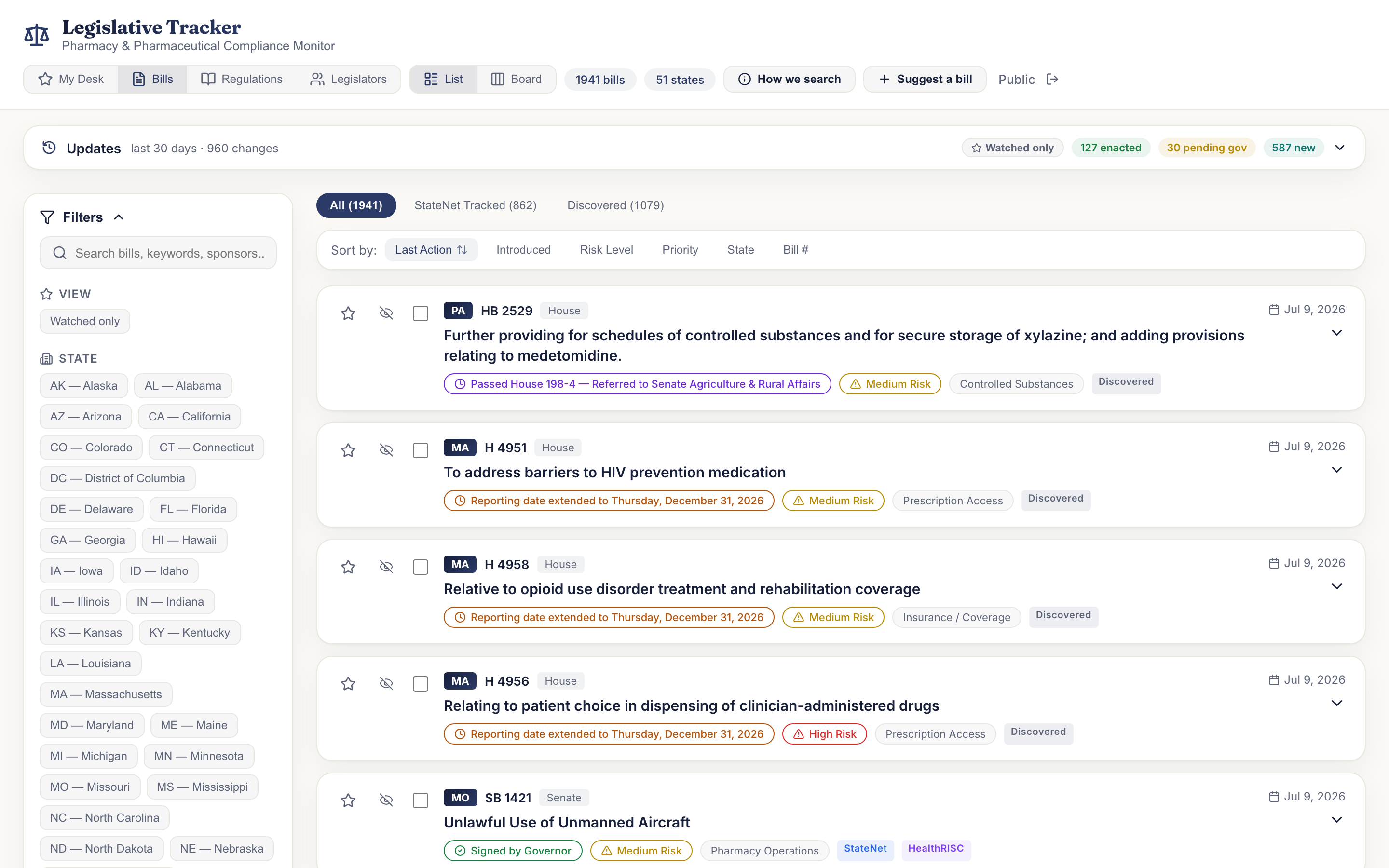
Task: Open the My Desk tab
Action: tap(71, 79)
